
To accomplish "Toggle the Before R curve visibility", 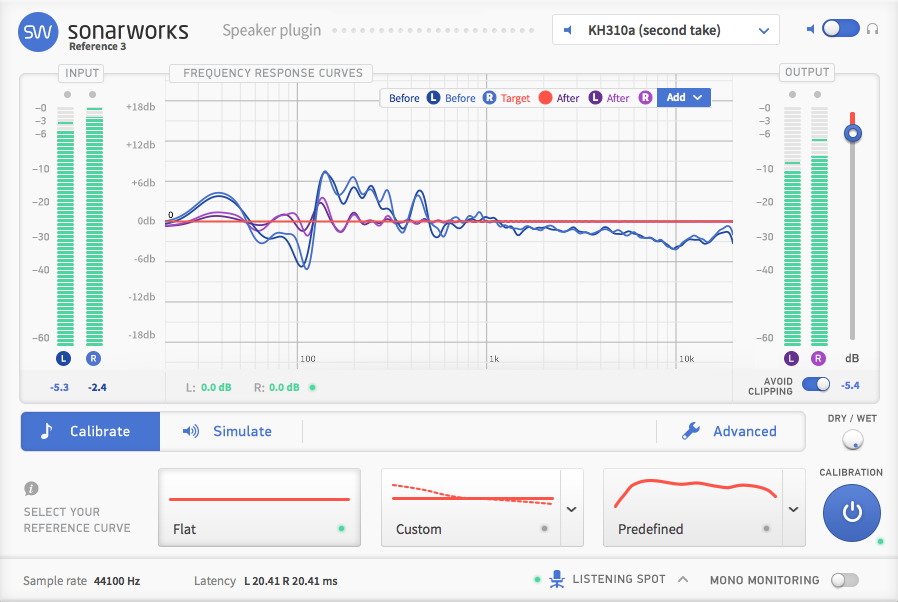I will (489, 98).
